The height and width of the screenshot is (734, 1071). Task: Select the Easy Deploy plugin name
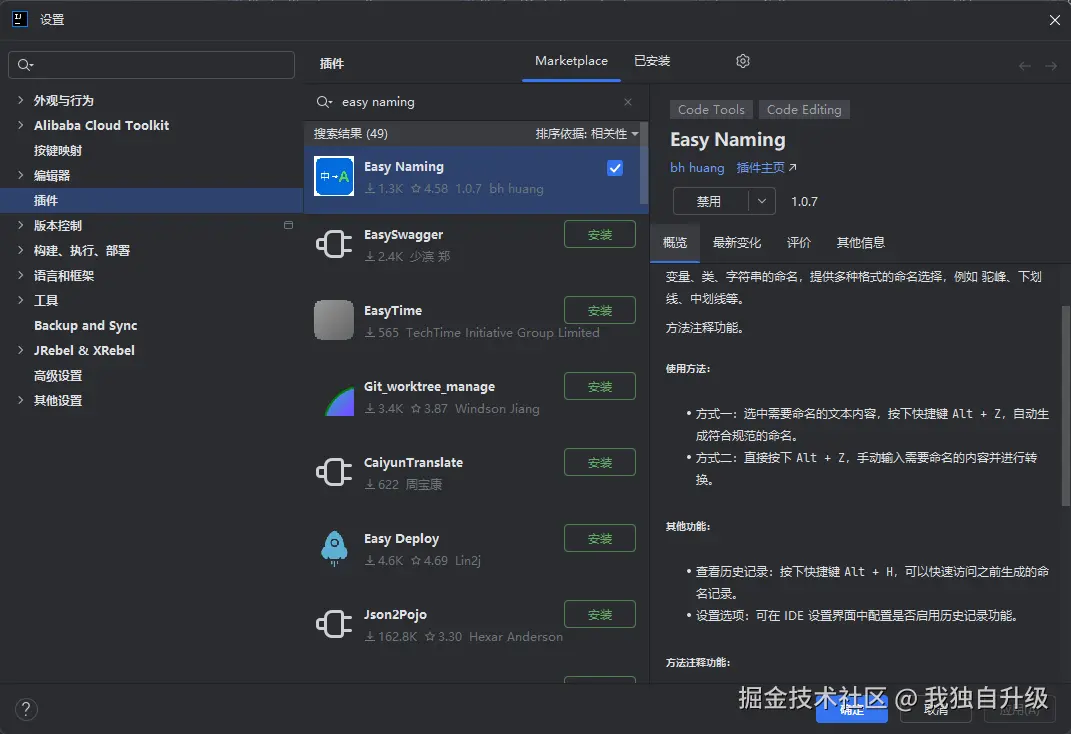[401, 539]
